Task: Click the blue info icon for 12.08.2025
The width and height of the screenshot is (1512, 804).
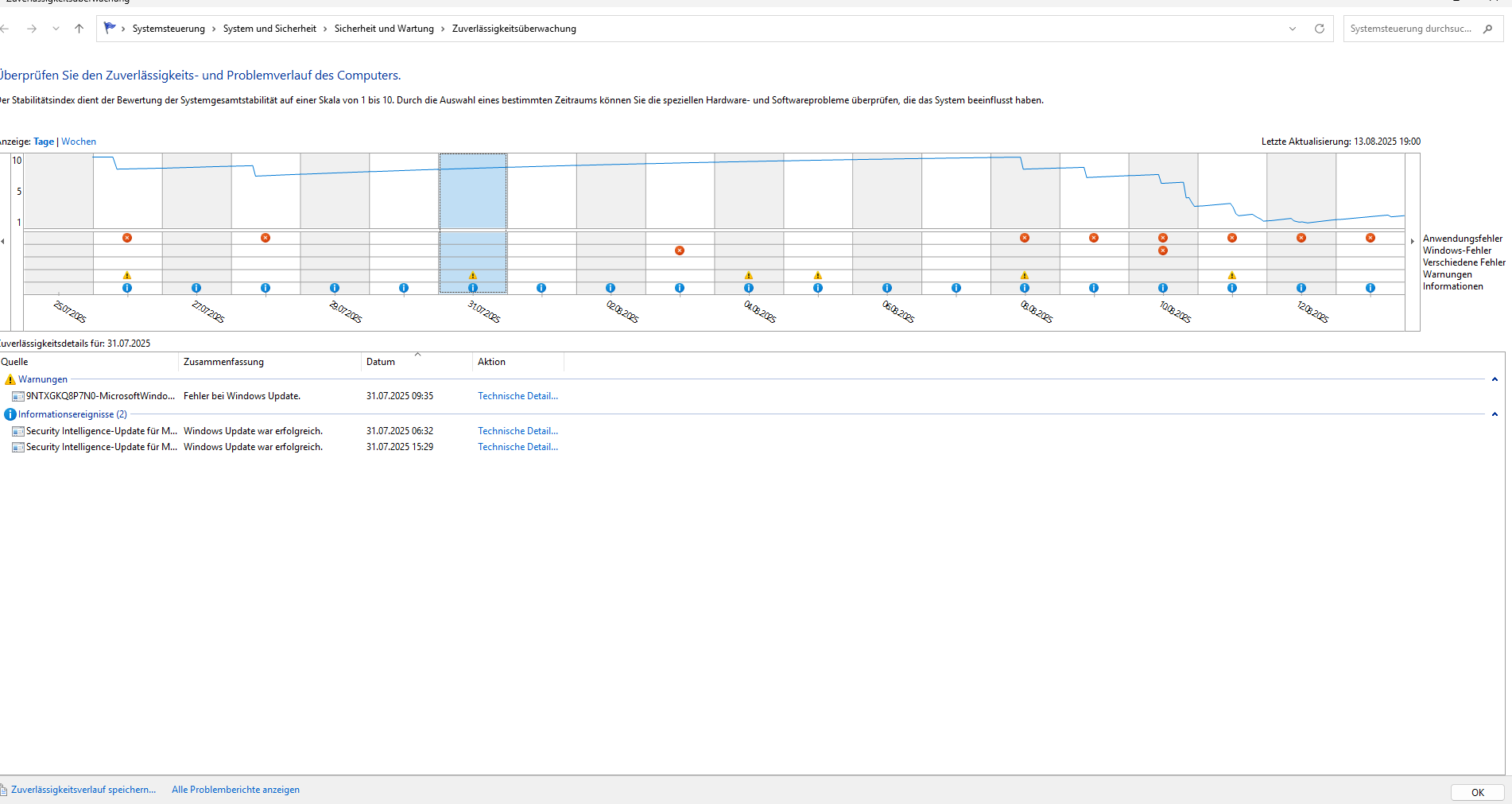Action: pos(1301,288)
